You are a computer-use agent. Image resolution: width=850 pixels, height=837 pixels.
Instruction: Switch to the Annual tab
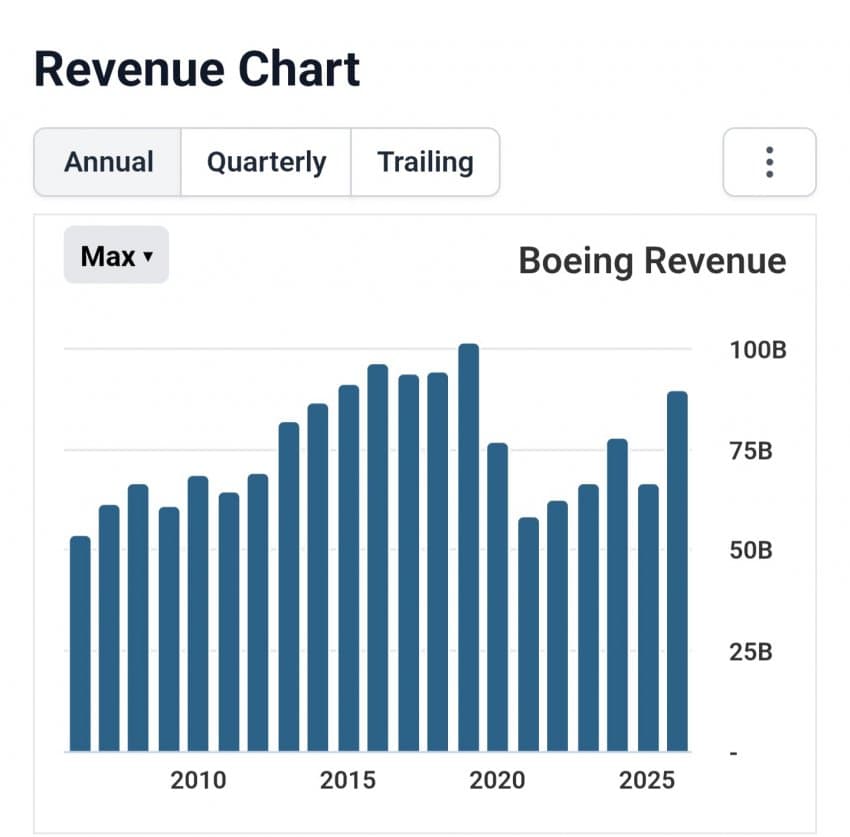pos(108,162)
